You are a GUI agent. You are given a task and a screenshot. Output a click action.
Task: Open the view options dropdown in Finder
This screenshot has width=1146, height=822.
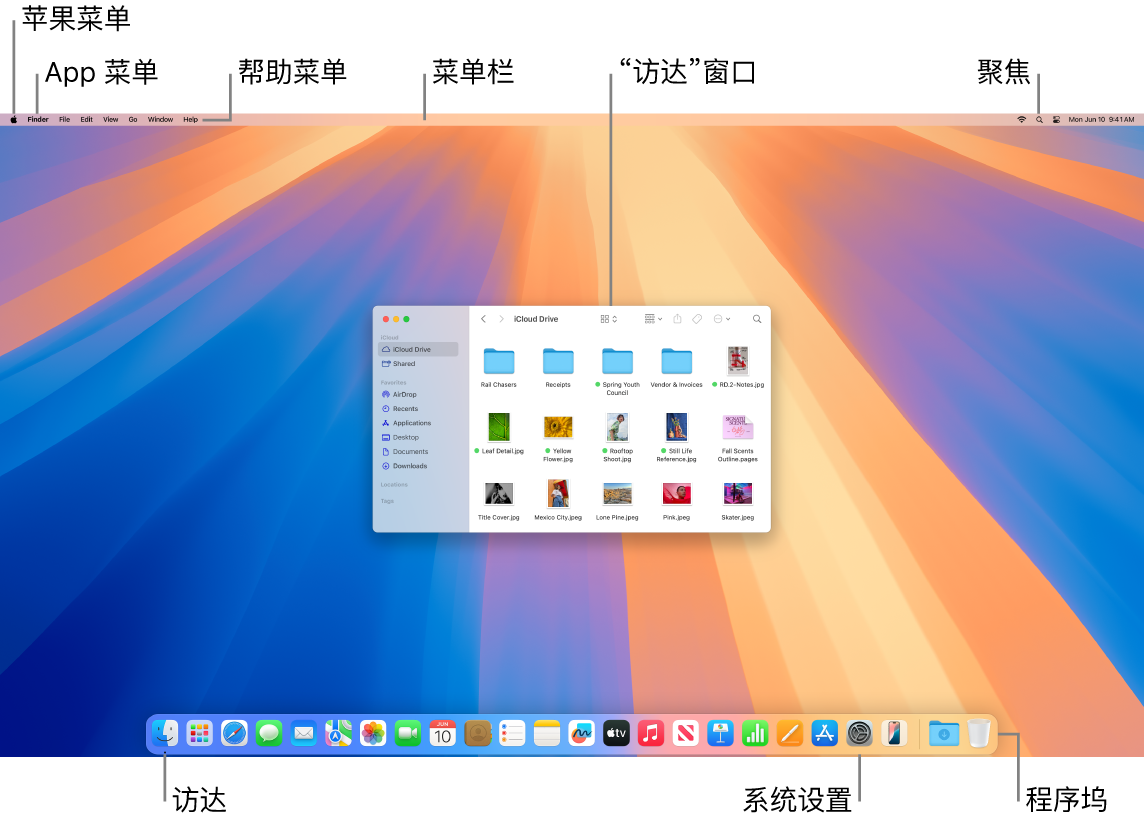point(607,318)
